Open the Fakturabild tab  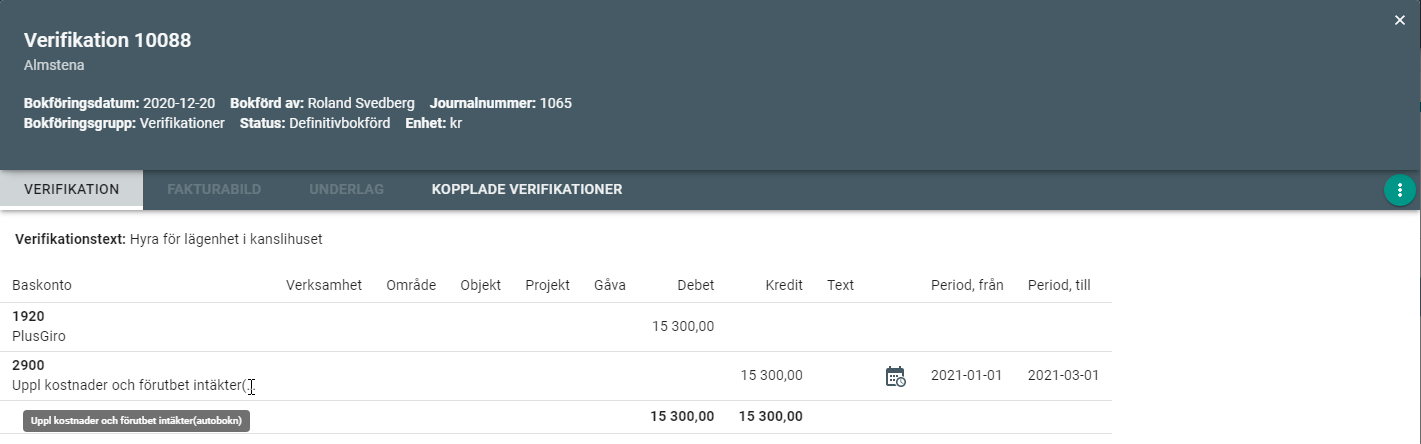click(x=214, y=189)
